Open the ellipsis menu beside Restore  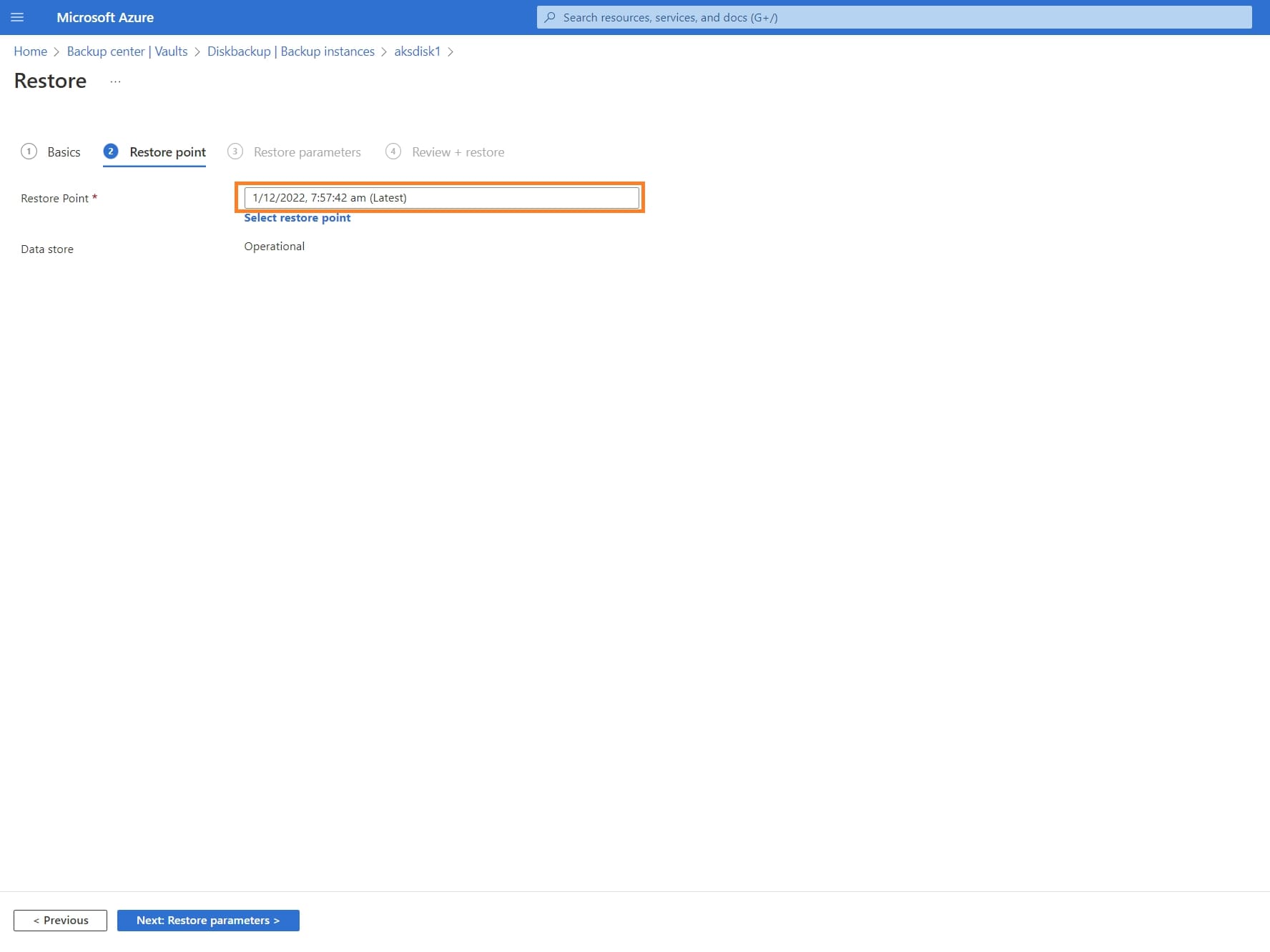click(115, 81)
